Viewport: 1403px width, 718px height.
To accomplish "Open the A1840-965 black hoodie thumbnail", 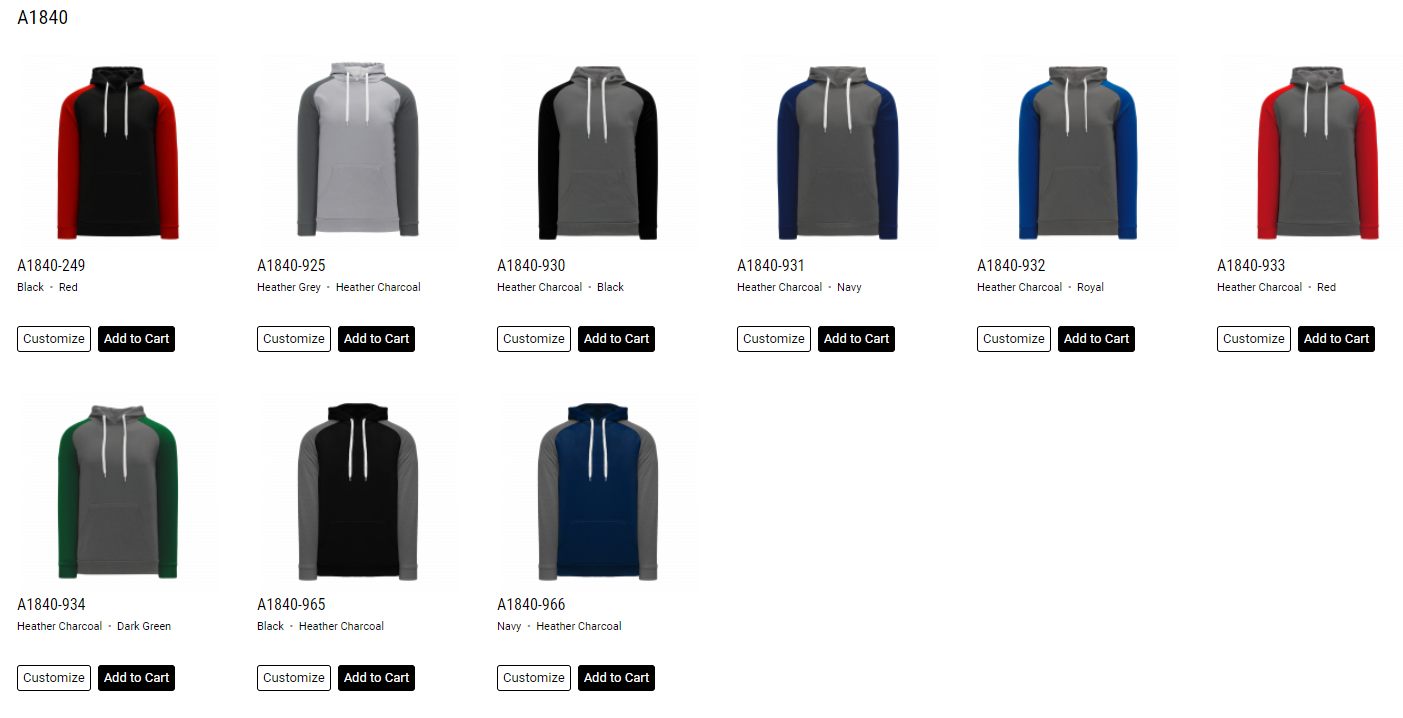I will coord(358,491).
